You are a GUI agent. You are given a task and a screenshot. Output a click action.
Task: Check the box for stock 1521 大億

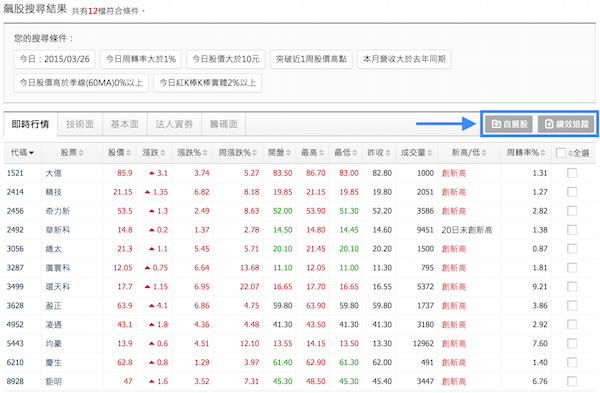(572, 173)
